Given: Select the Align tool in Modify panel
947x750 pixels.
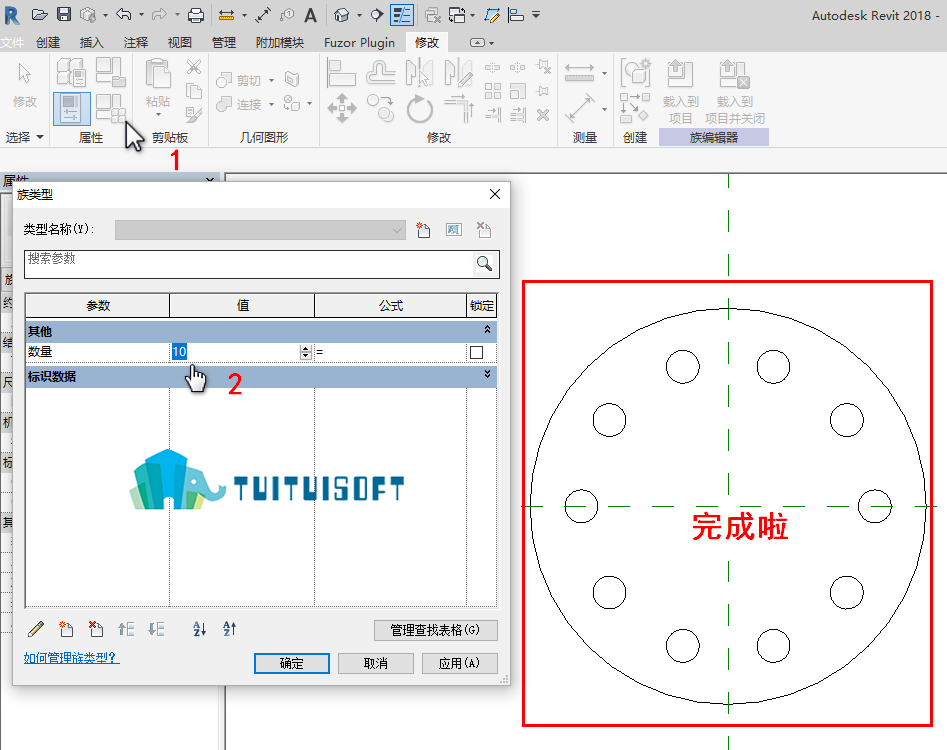Looking at the screenshot, I should click(x=341, y=73).
